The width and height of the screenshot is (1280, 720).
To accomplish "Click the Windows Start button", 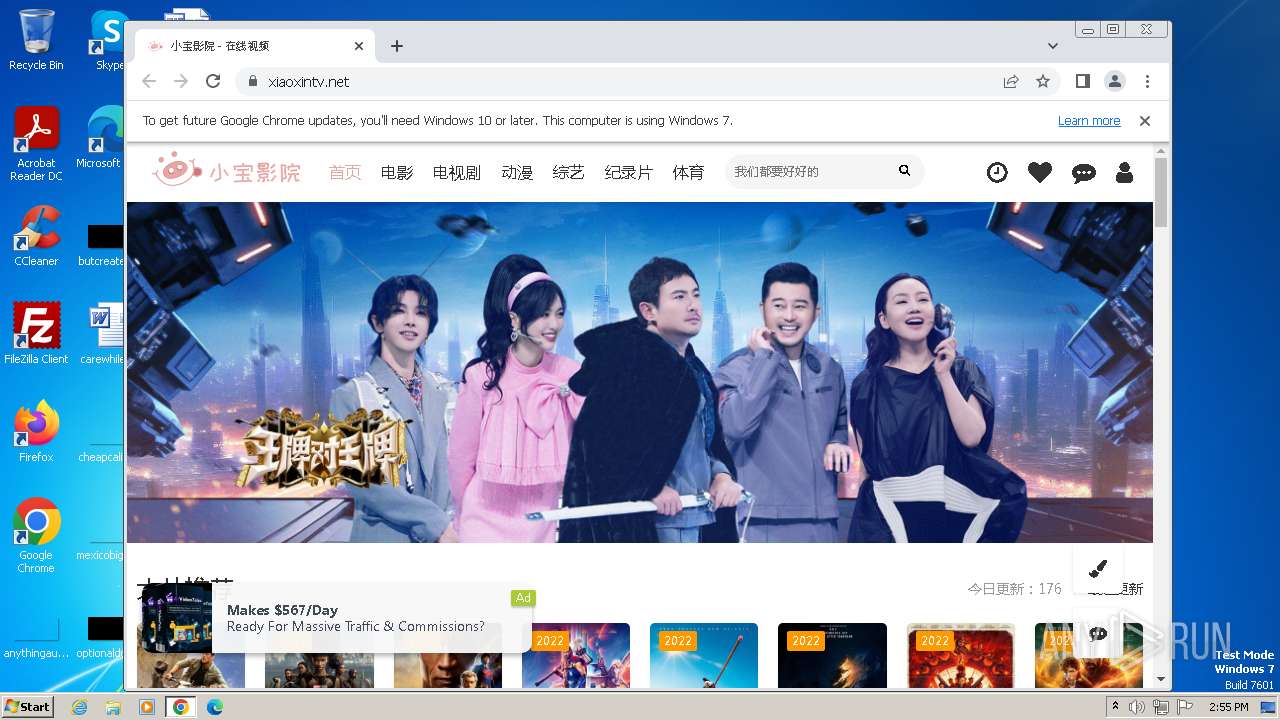I will [x=27, y=707].
